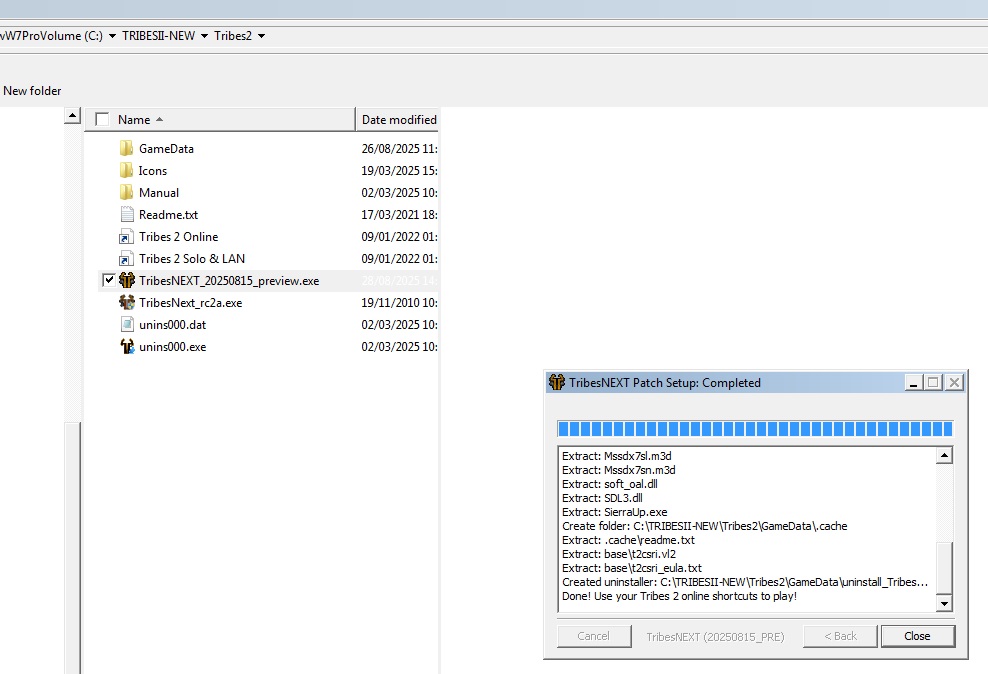Click log line 'Extract: base\t2csri.vl2'
This screenshot has width=988, height=674.
619,554
